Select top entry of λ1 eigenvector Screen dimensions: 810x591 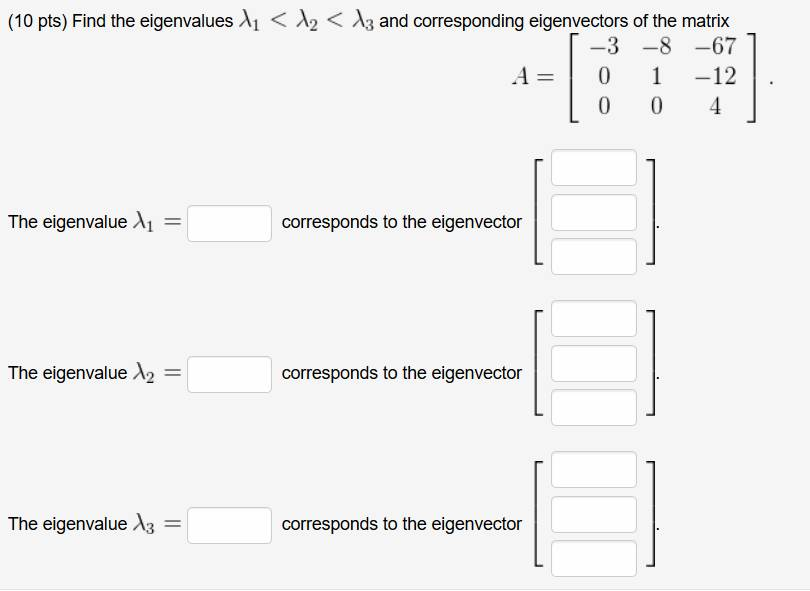tap(594, 168)
